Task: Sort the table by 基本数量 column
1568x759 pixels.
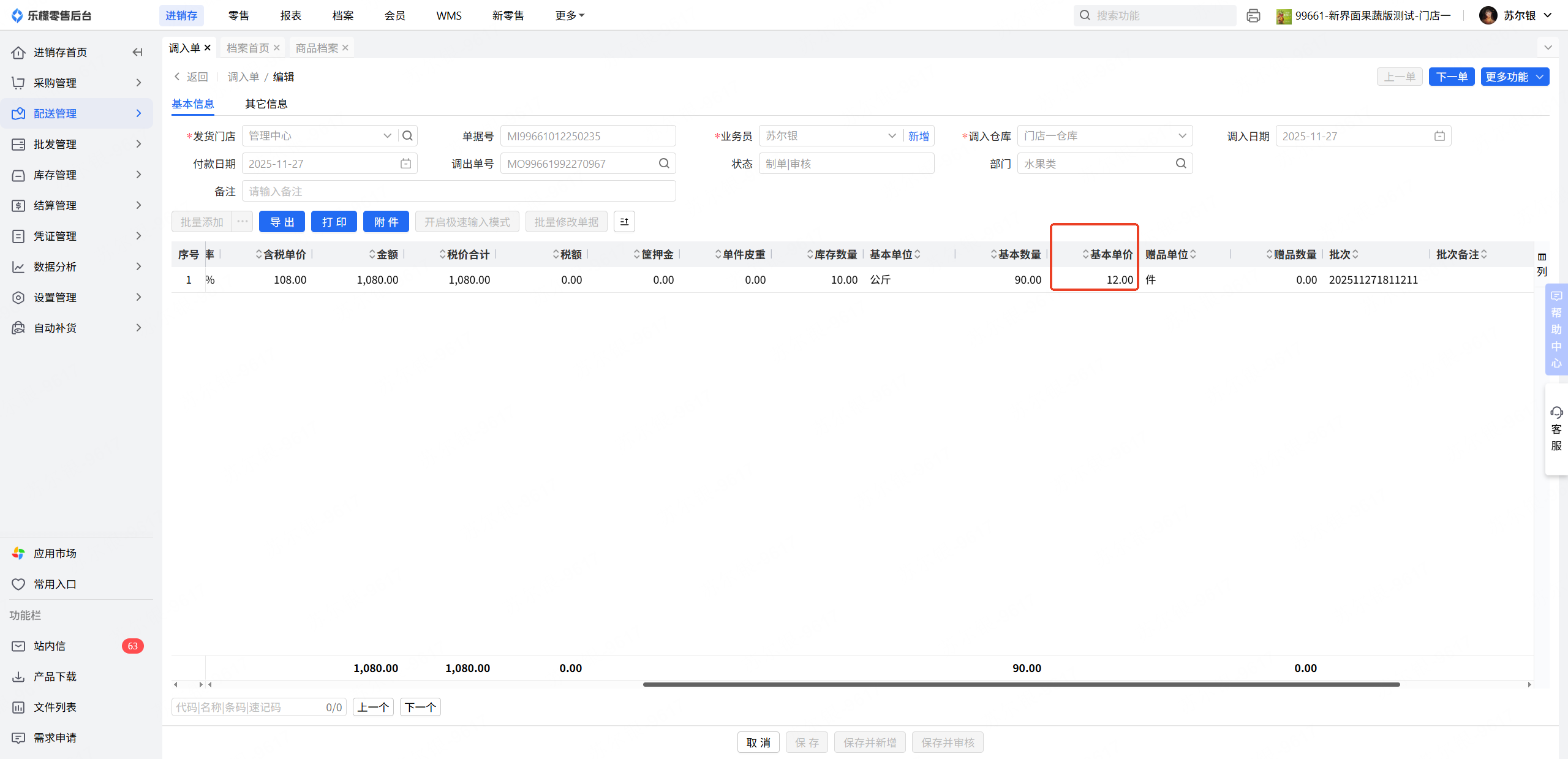Action: tap(994, 254)
